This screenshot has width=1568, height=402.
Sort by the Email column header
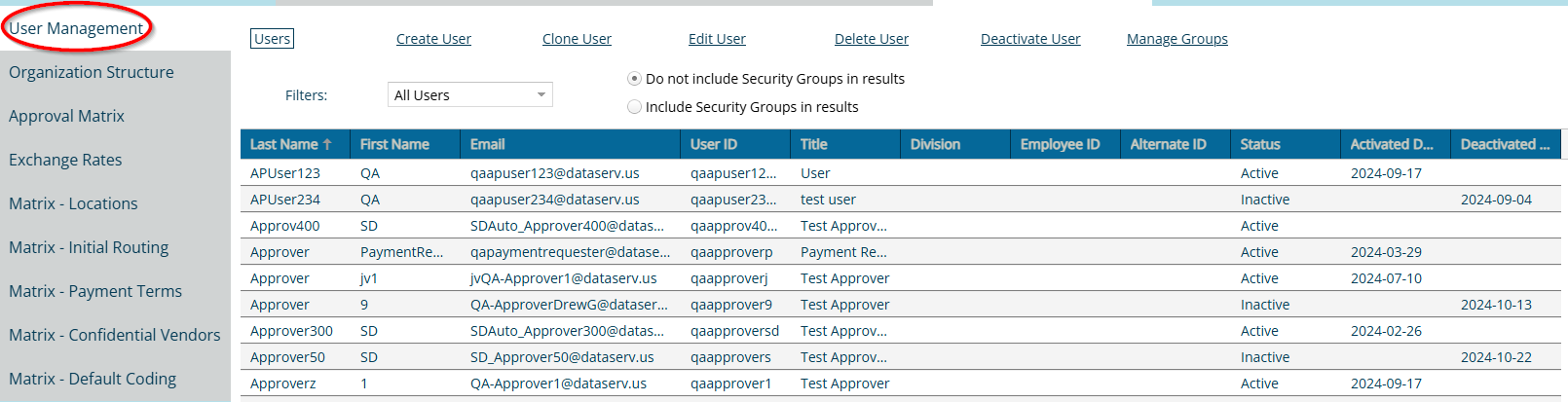(487, 144)
